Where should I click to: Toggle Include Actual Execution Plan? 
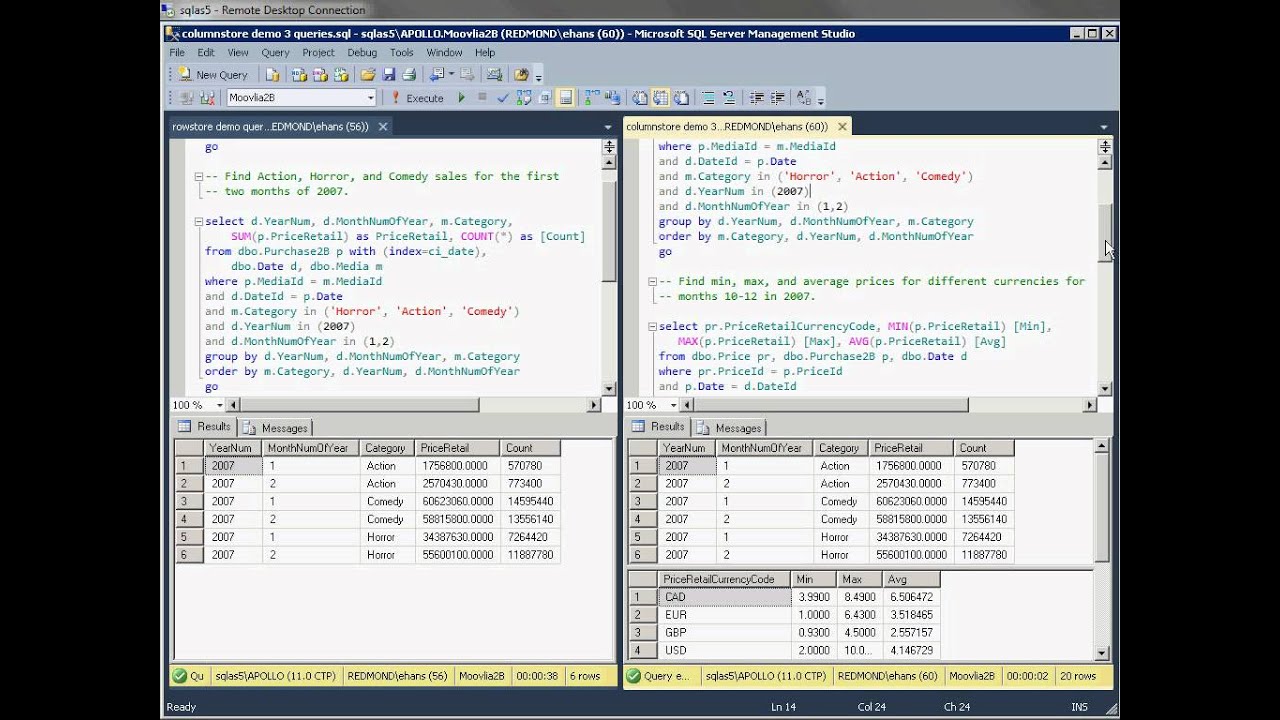(x=591, y=98)
